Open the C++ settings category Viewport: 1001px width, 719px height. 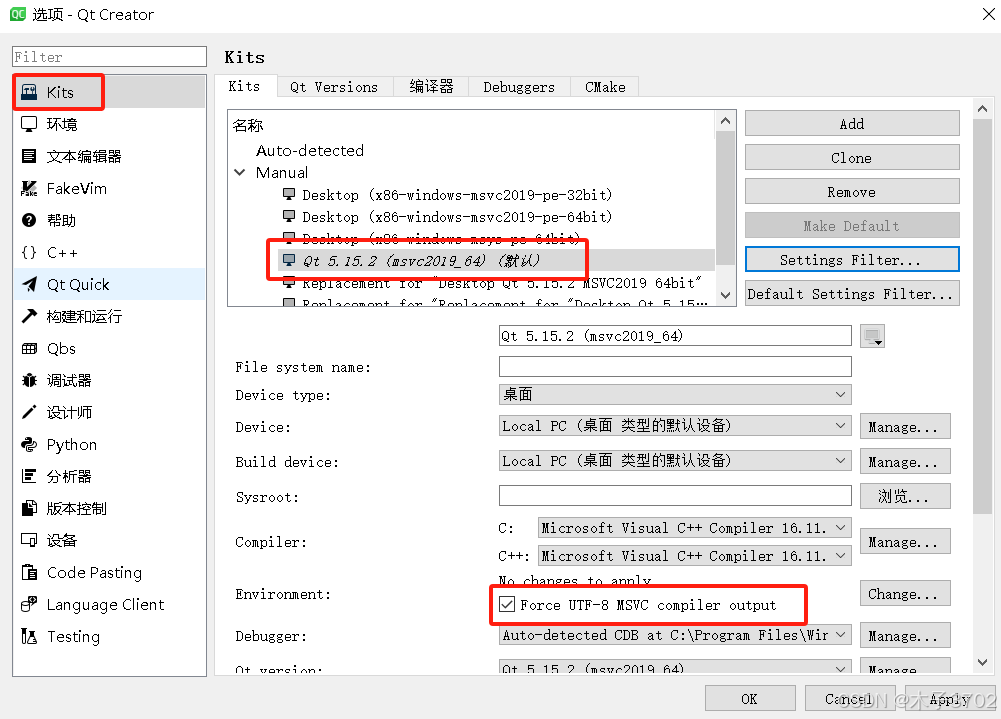109,252
